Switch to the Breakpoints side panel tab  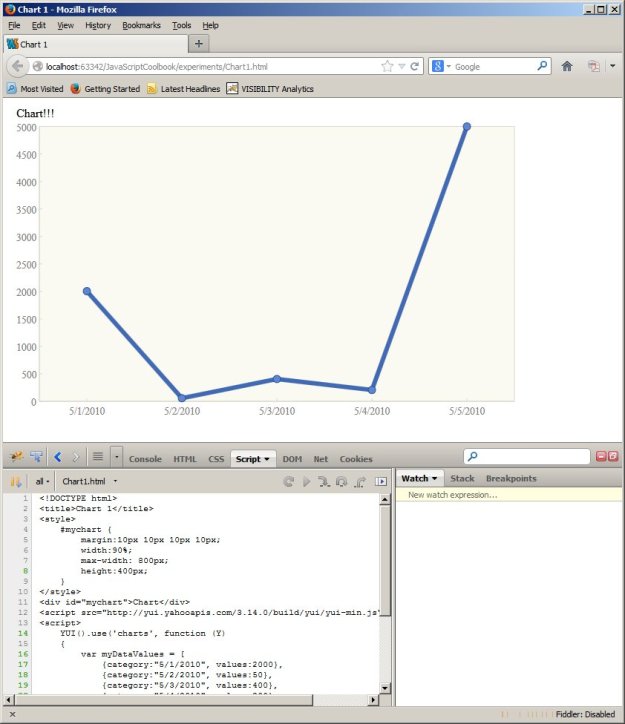coord(510,479)
